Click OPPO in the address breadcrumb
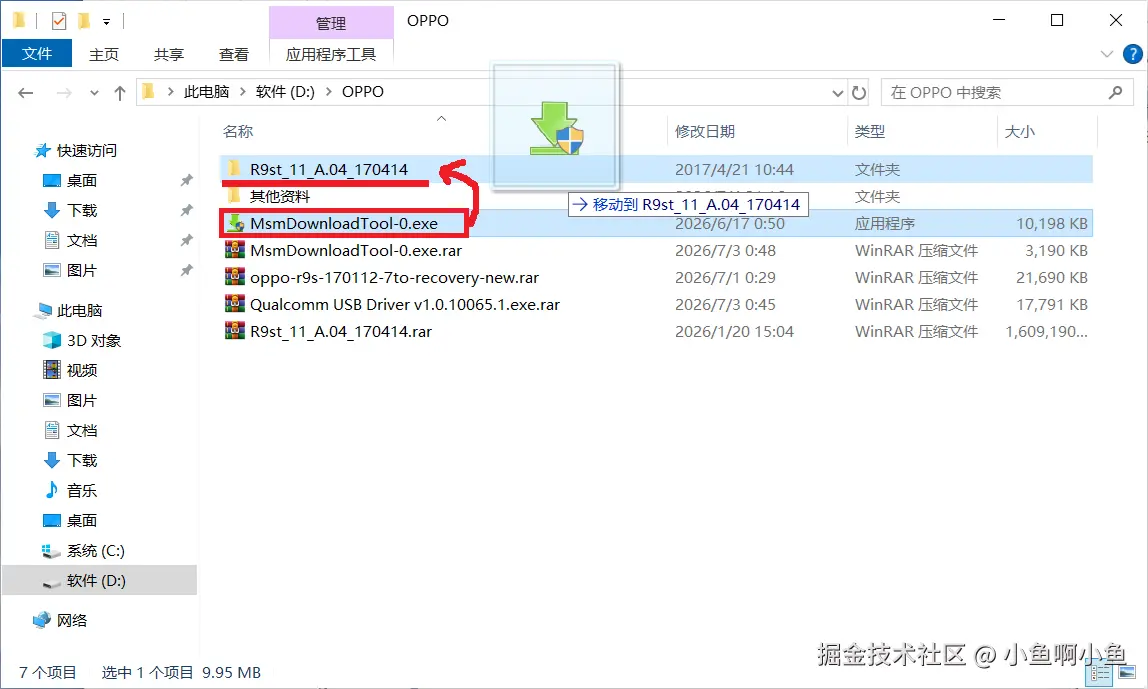Screen dimensions: 1148x689 pyautogui.click(x=363, y=92)
